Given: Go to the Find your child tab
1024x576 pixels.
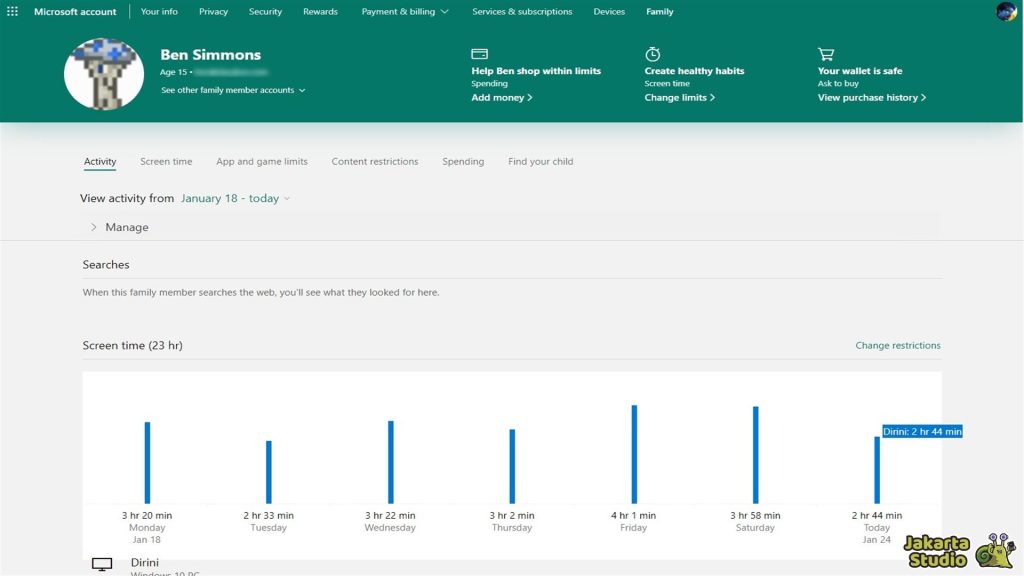Looking at the screenshot, I should 540,161.
